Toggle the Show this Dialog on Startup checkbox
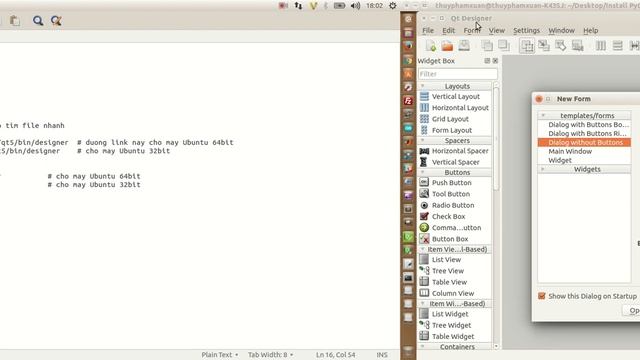This screenshot has height=360, width=640. coord(542,296)
